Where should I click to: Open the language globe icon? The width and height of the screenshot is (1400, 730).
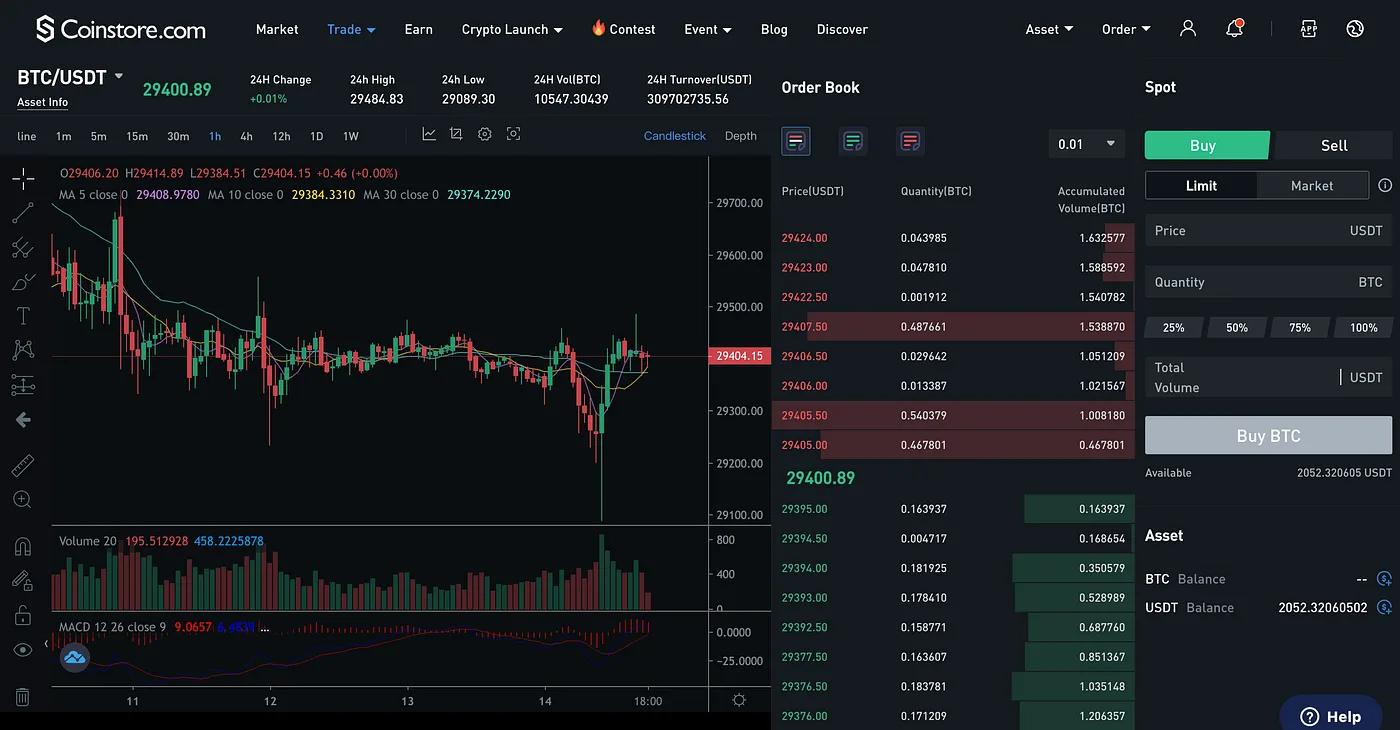pos(1355,29)
